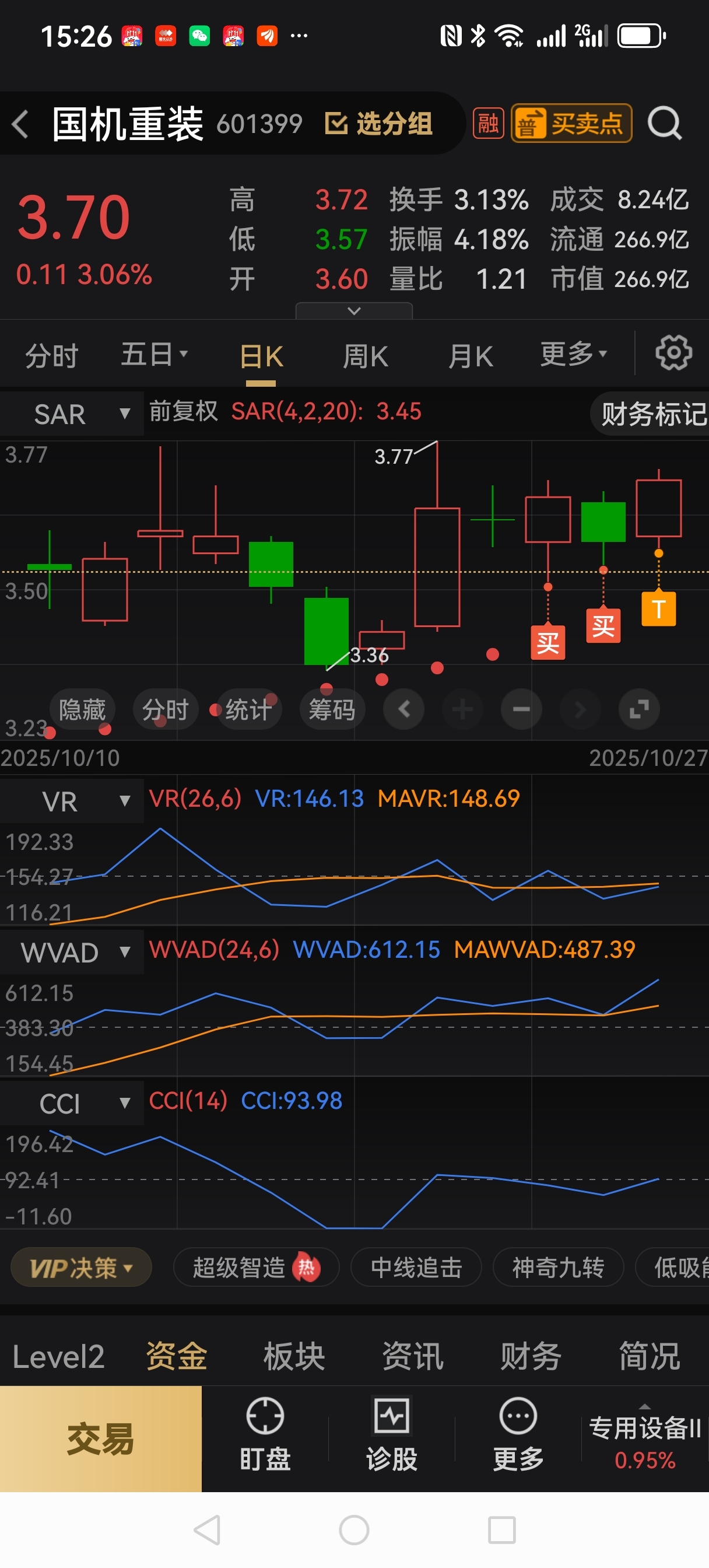
Task: Tap the rightmost 买 buy signal marker
Action: point(603,625)
